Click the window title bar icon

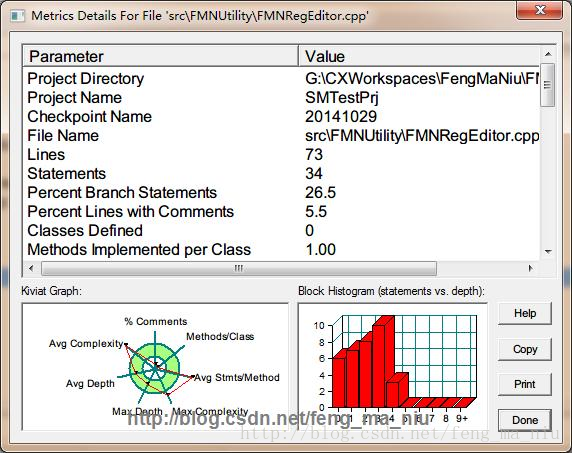18,16
